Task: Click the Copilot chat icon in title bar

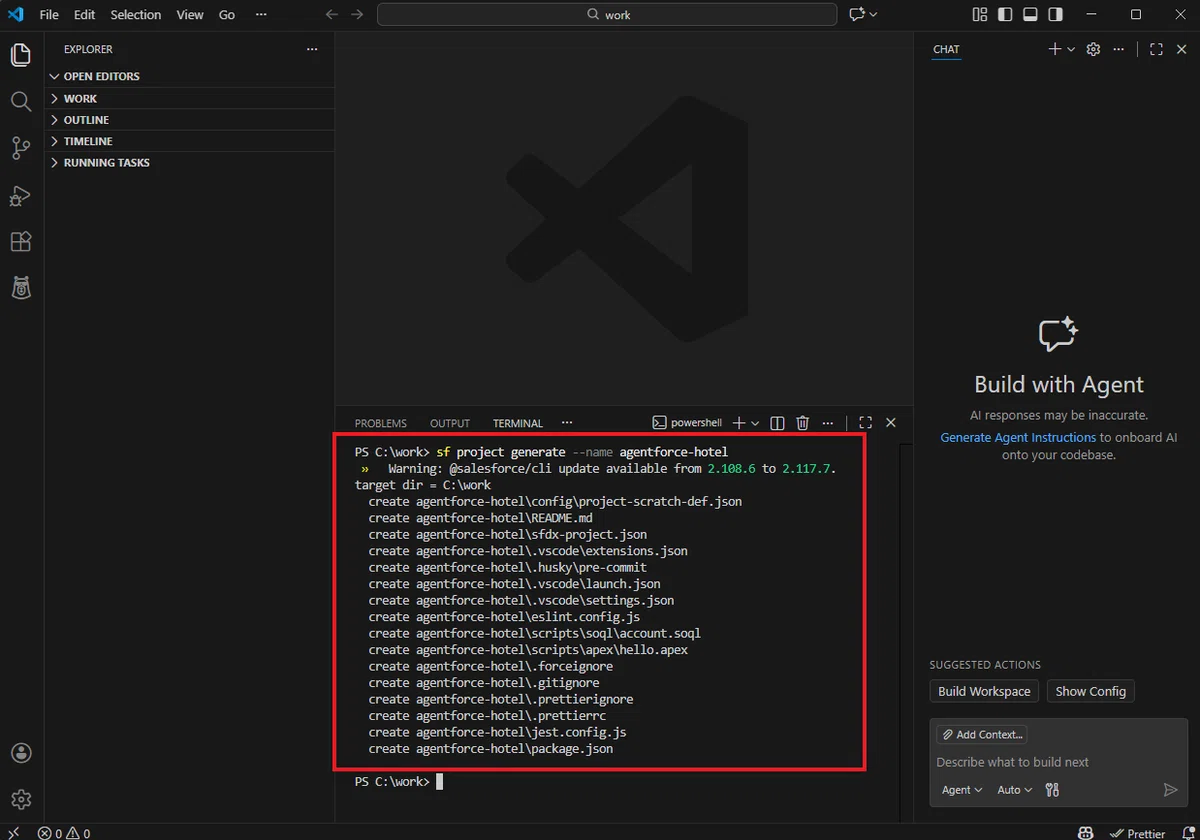Action: 856,14
